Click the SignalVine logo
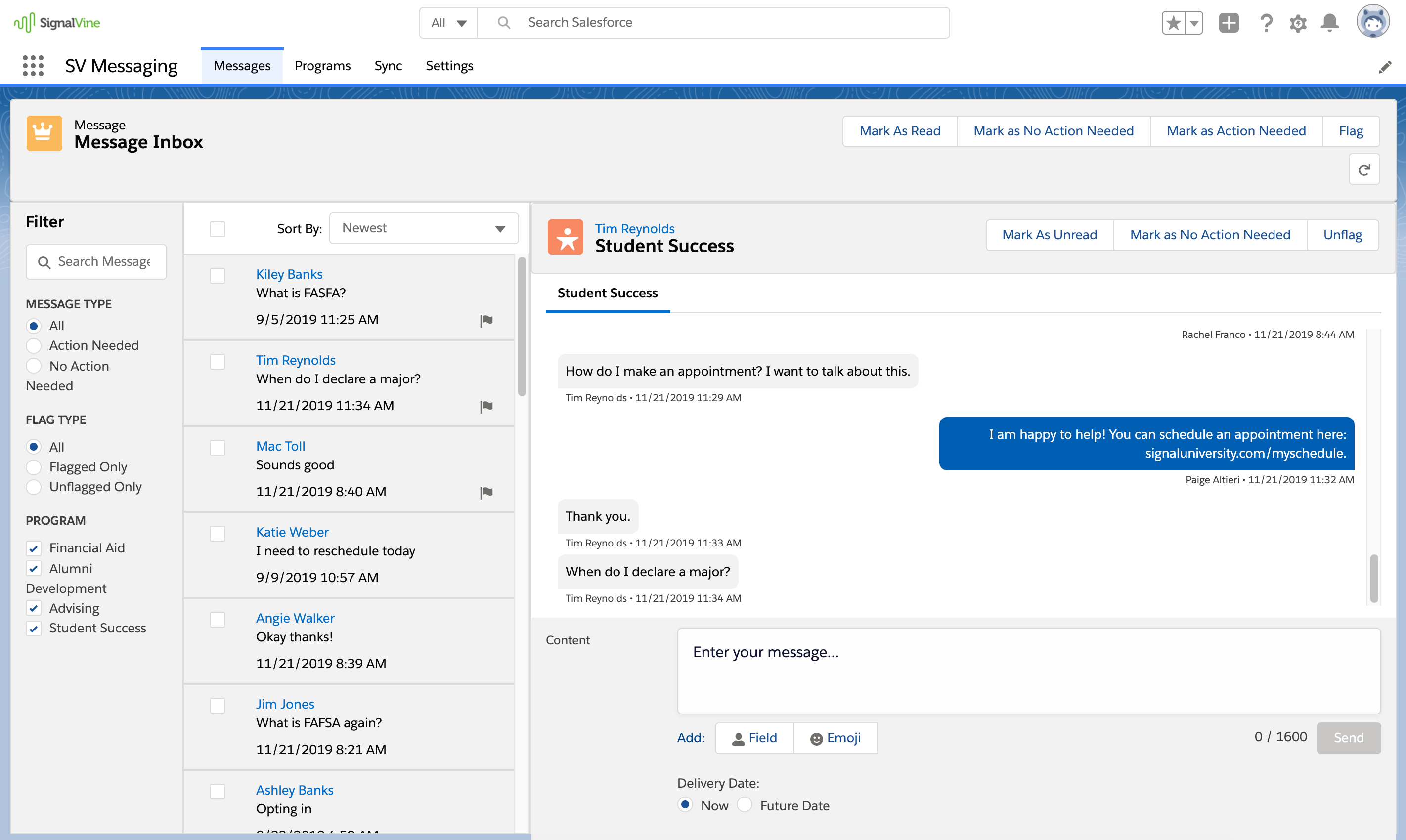This screenshot has width=1406, height=840. click(57, 23)
